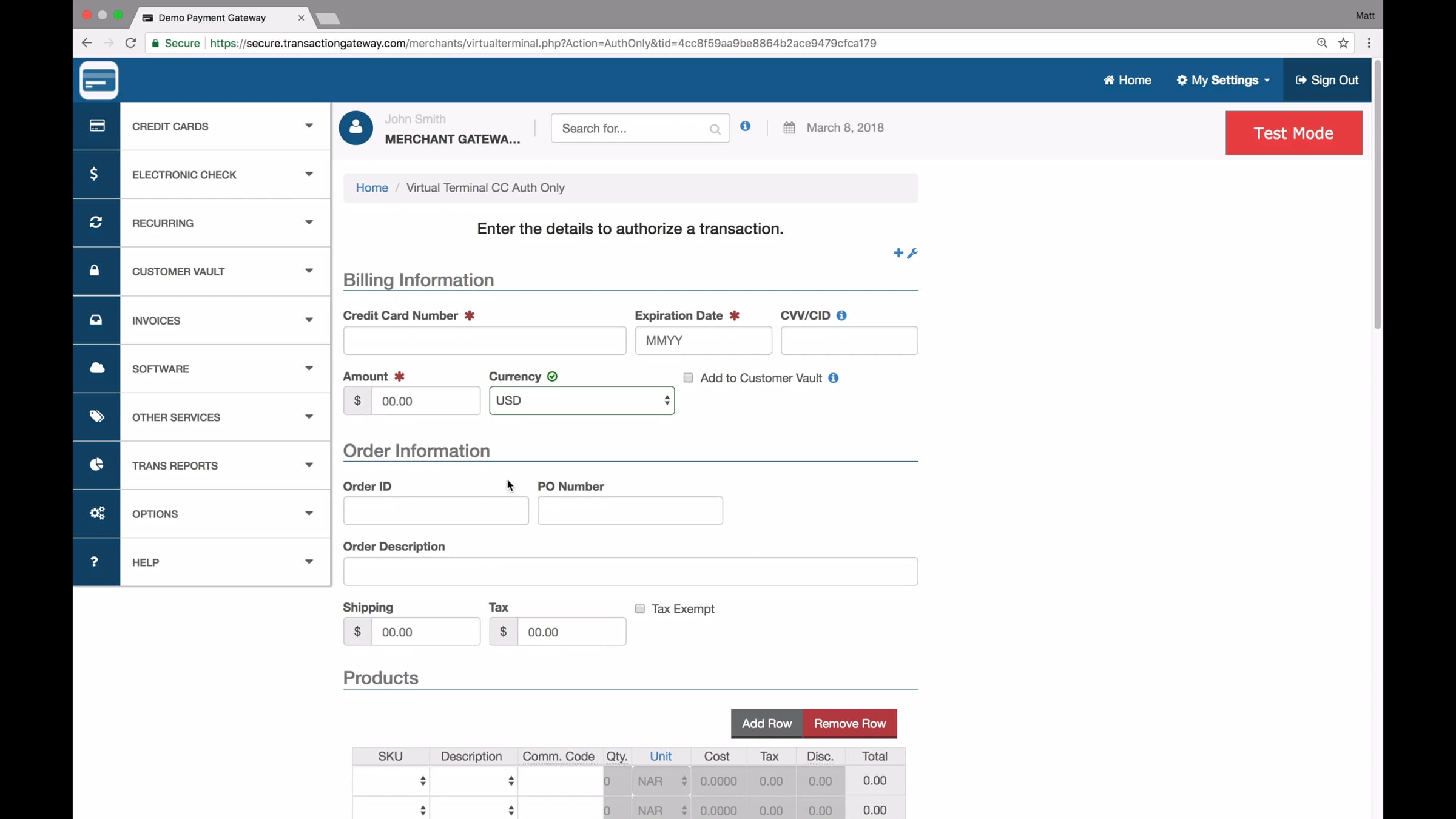Image resolution: width=1456 pixels, height=819 pixels.
Task: Click the Shipping amount field
Action: coord(426,632)
